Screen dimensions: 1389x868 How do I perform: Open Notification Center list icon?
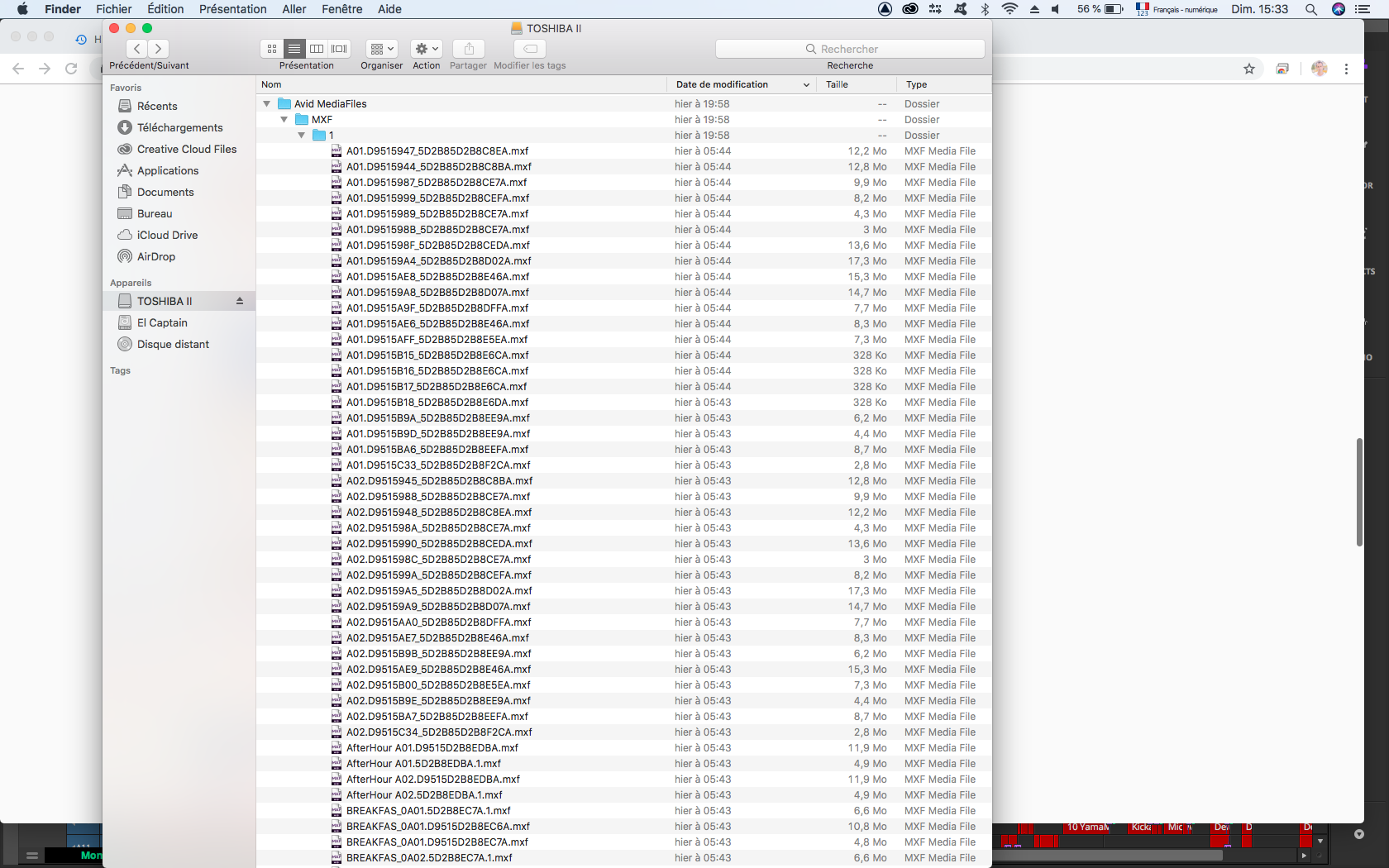[x=1363, y=9]
